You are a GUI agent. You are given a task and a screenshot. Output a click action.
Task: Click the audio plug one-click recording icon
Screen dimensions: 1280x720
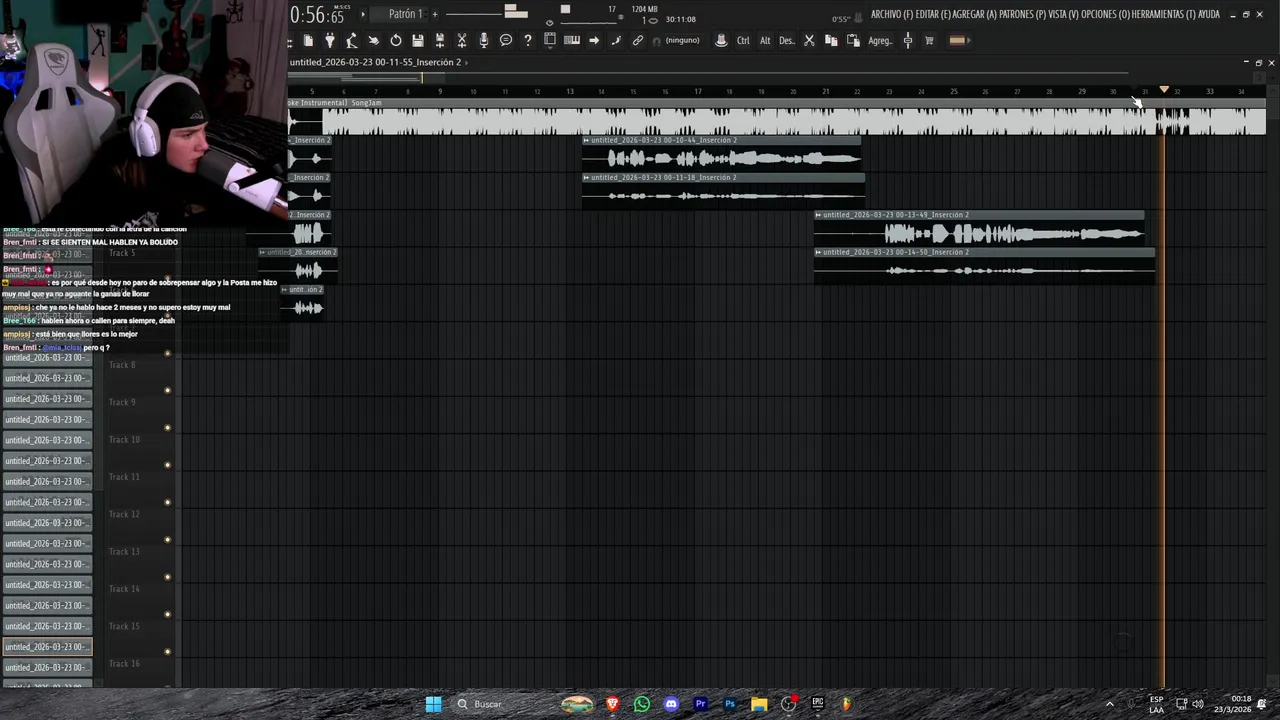(330, 40)
